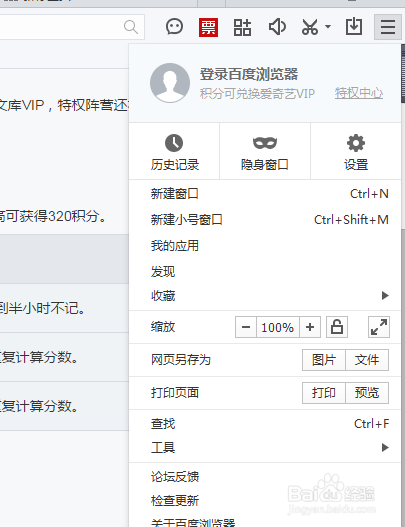Open the 特权中心 link
405x527 pixels.
click(x=359, y=93)
